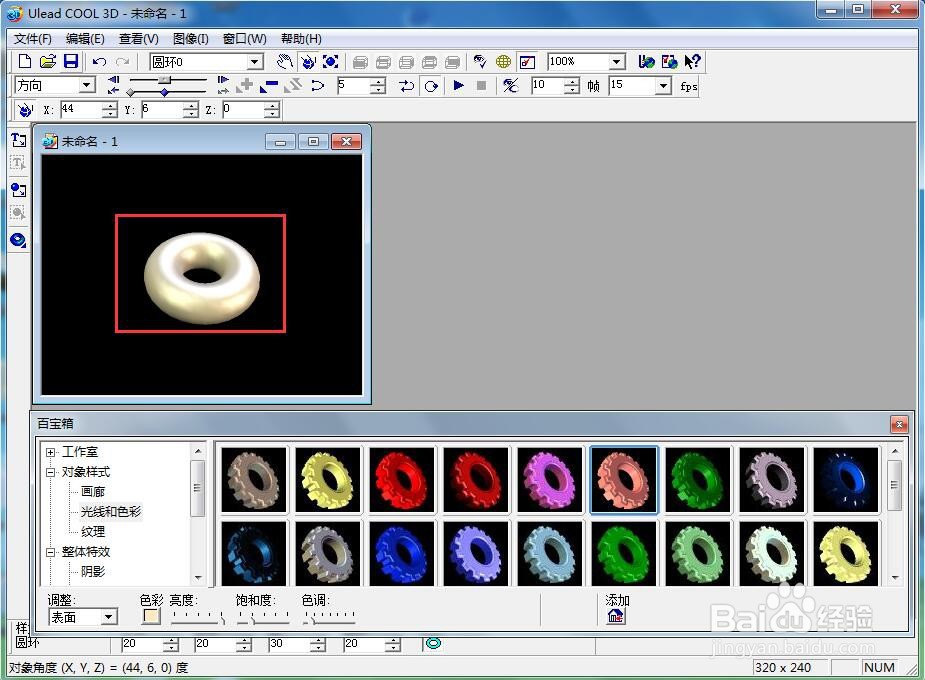Click the blue torus Insert Geometric Object tool
The width and height of the screenshot is (925, 680).
point(18,240)
